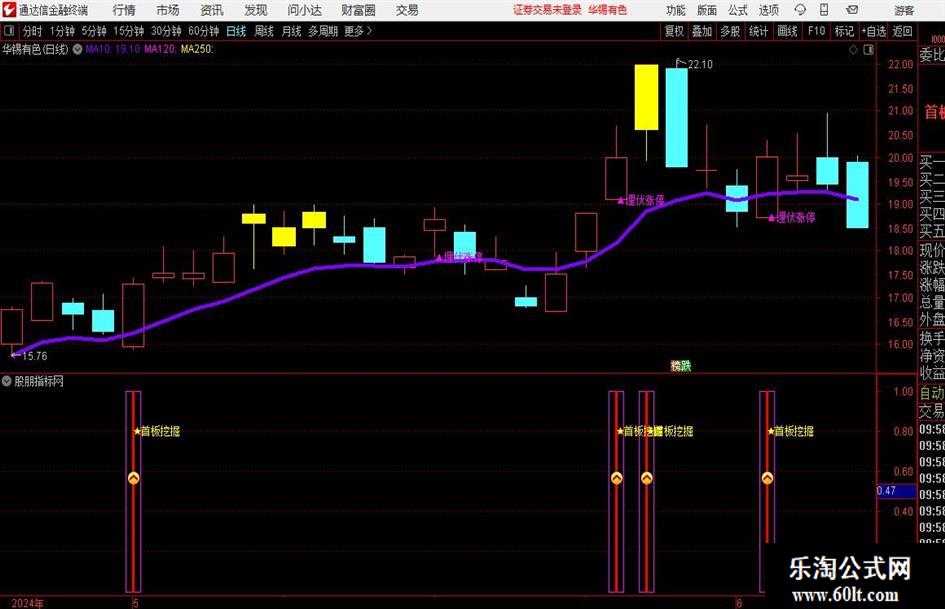The image size is (945, 609).
Task: Switch to the 30分钟 period tab
Action: (166, 31)
